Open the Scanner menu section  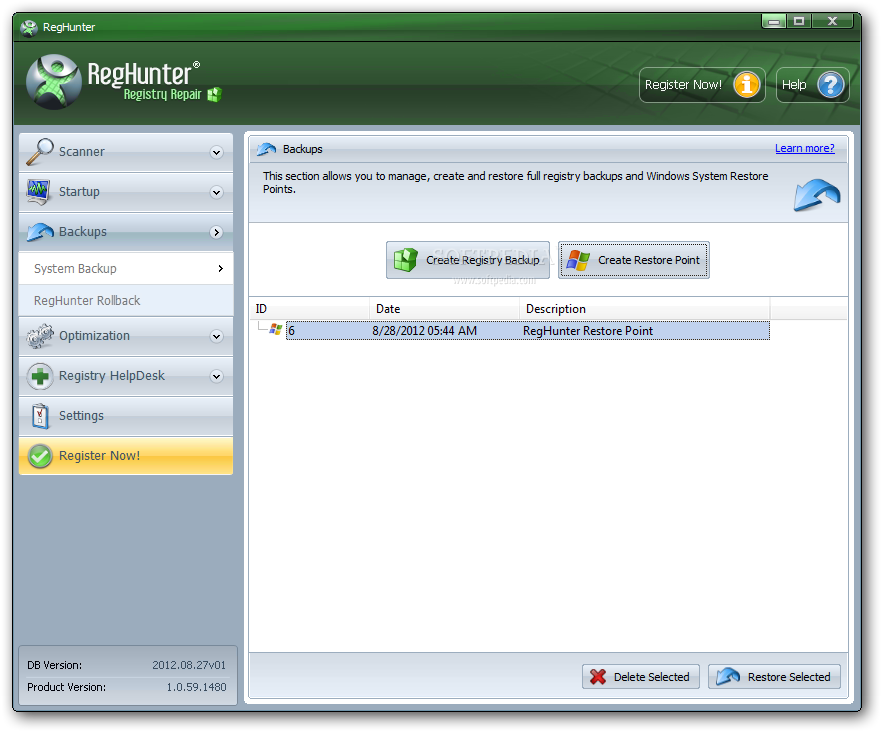click(126, 152)
